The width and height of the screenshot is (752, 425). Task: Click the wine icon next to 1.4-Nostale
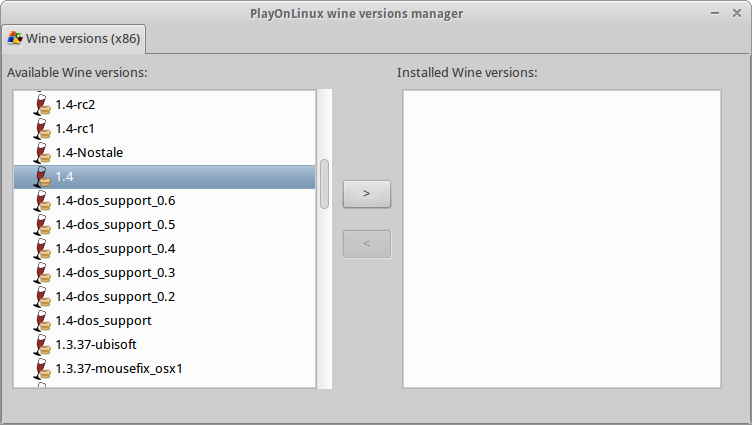pos(42,153)
